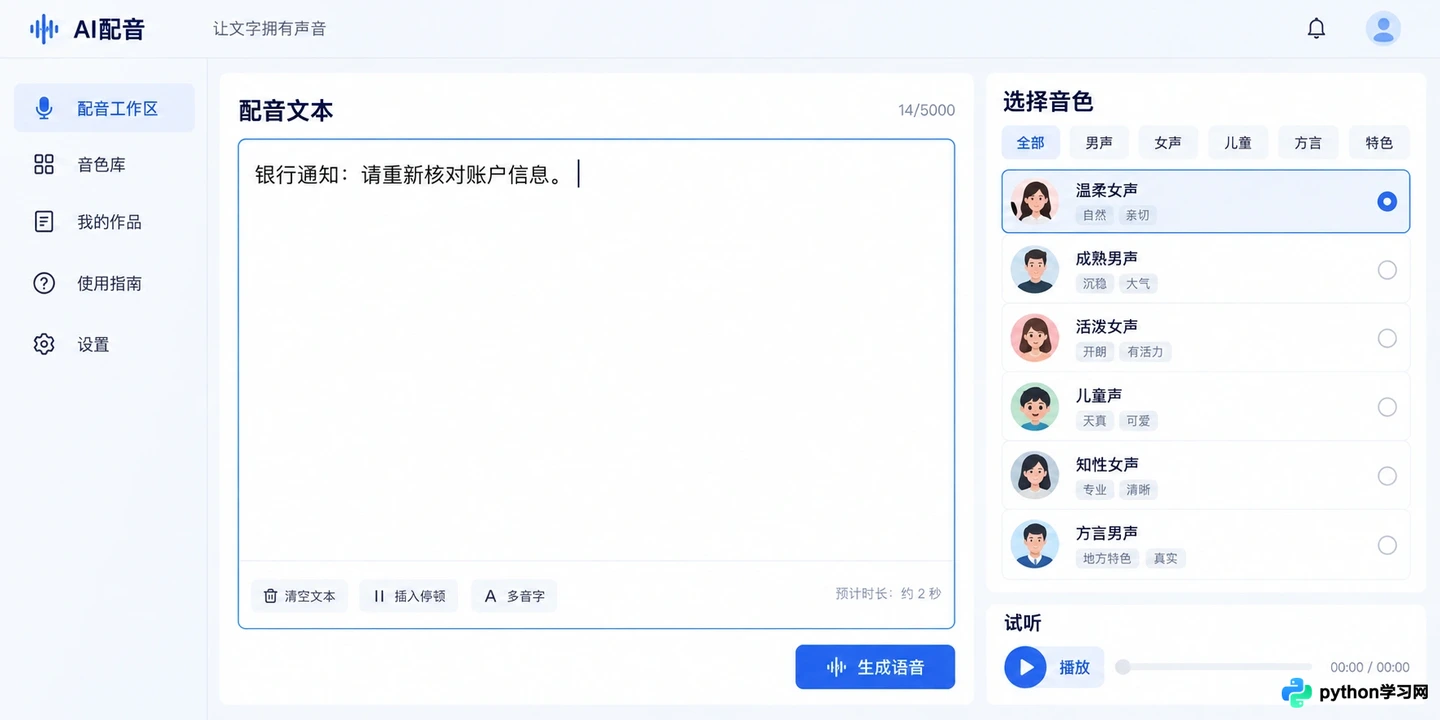Click the 清空文本 button
This screenshot has height=720, width=1440.
coord(299,596)
